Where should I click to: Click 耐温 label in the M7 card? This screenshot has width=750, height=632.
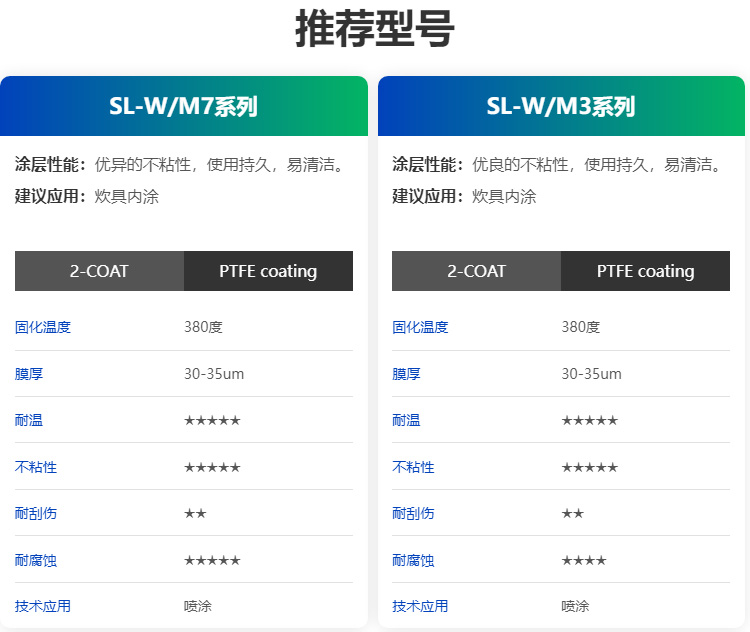click(29, 420)
